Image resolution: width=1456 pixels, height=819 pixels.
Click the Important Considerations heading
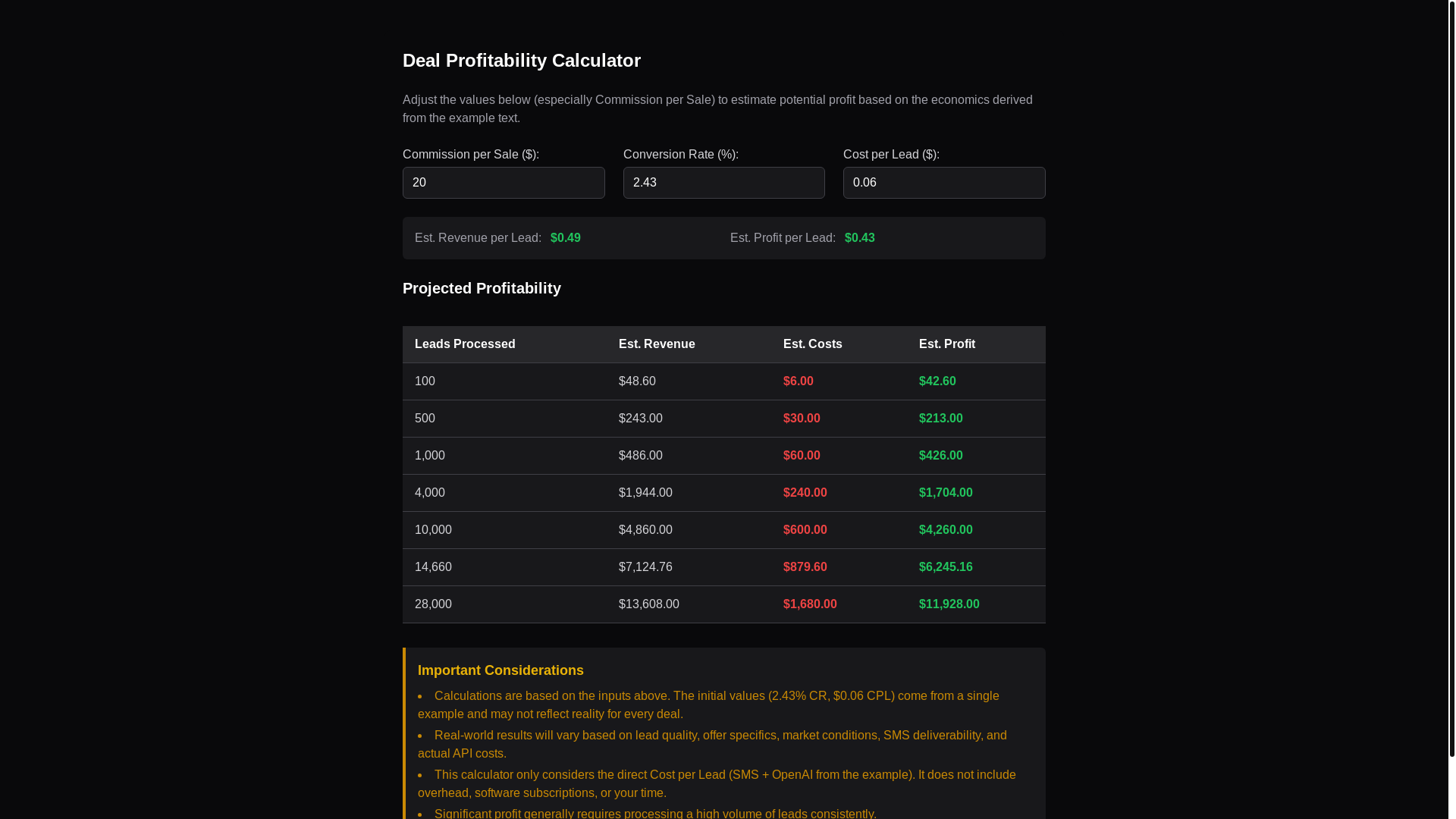tap(500, 670)
